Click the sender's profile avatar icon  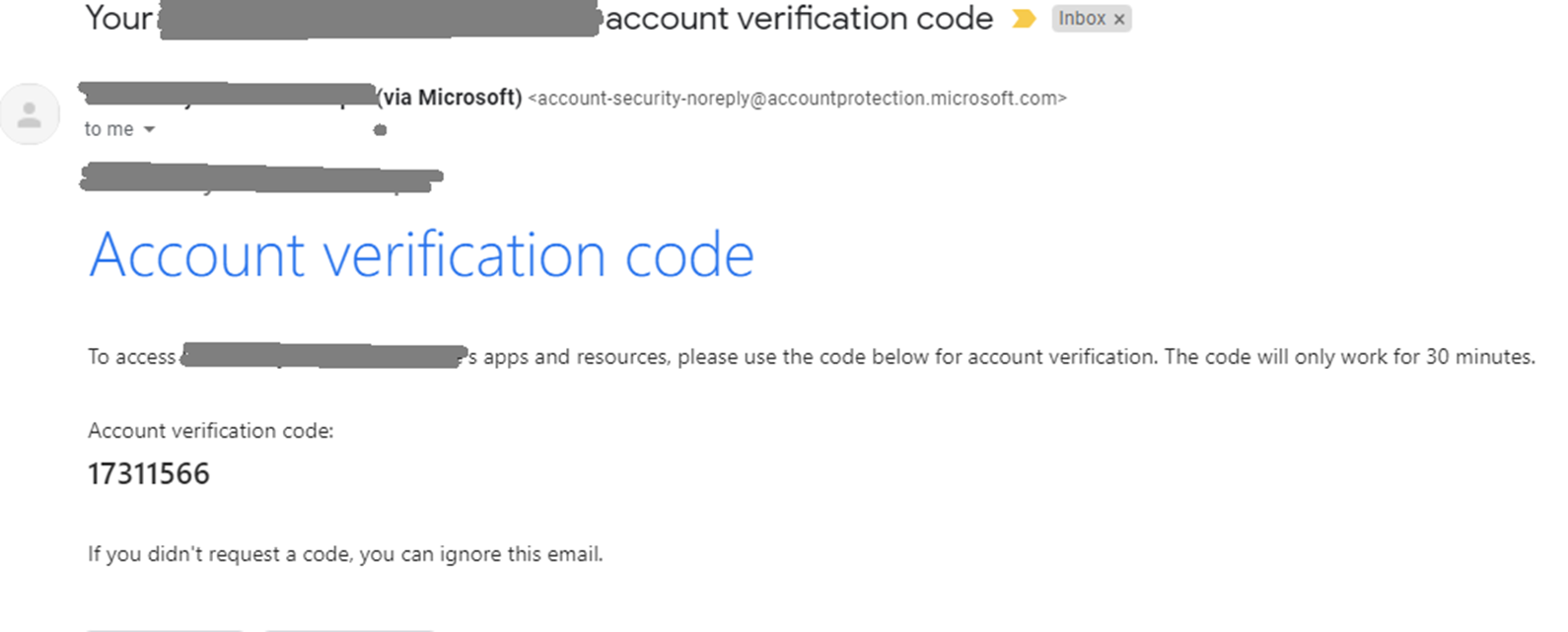click(30, 114)
